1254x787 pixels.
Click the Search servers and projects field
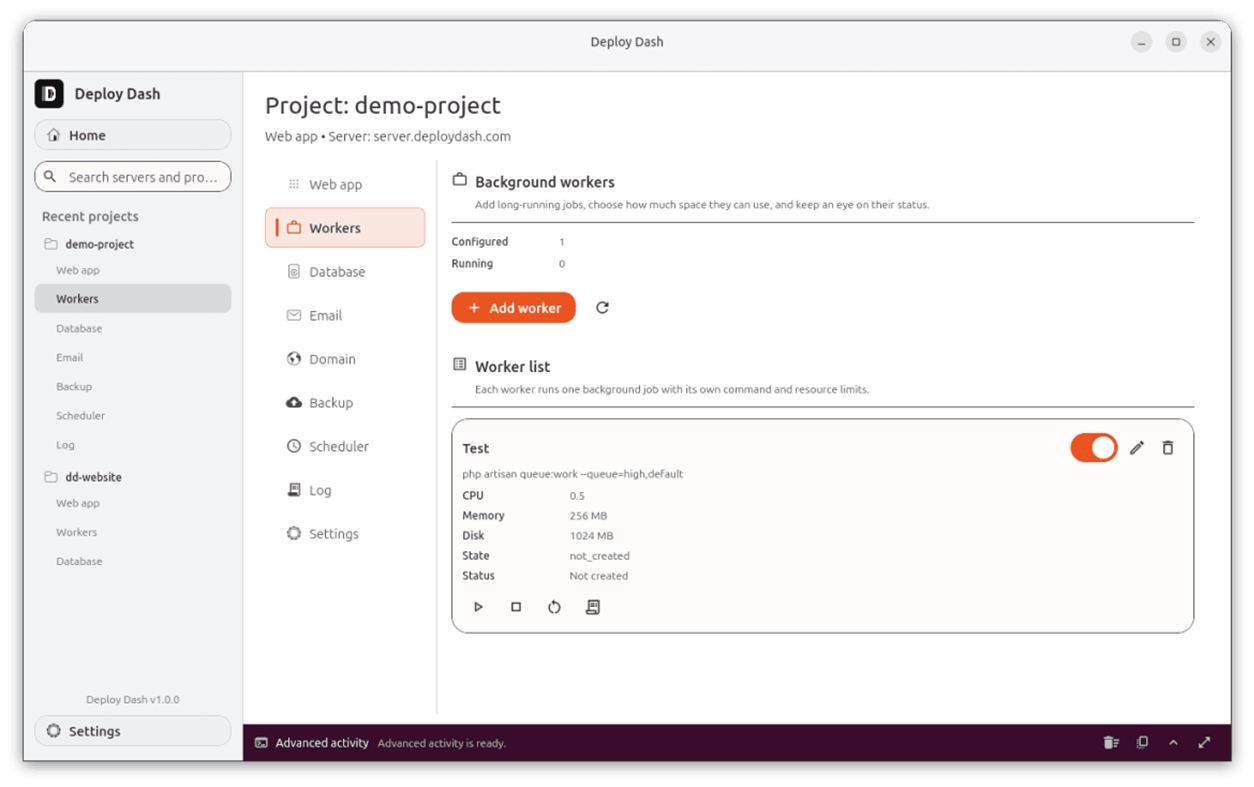coord(133,177)
